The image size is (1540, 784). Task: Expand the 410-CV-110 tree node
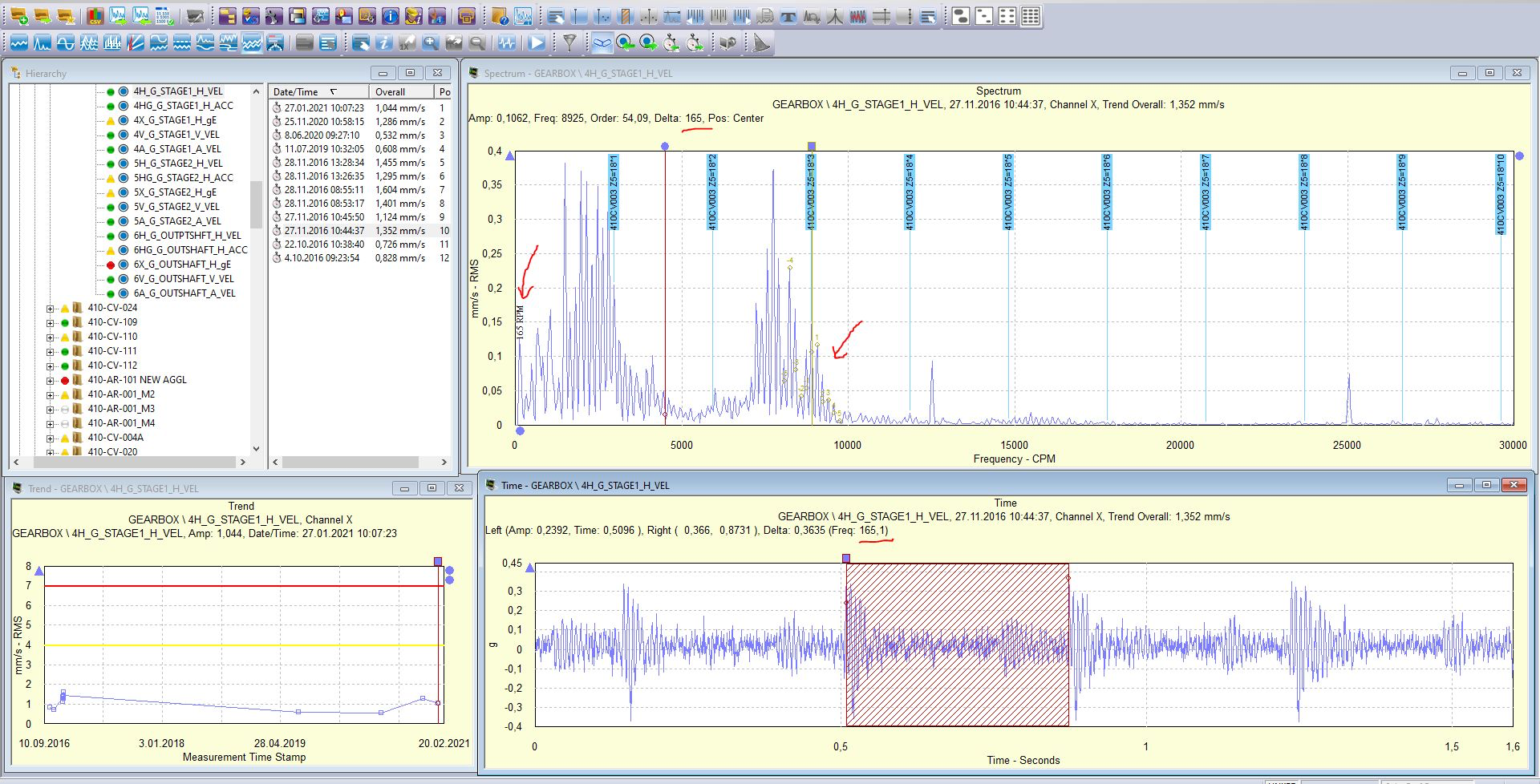50,337
